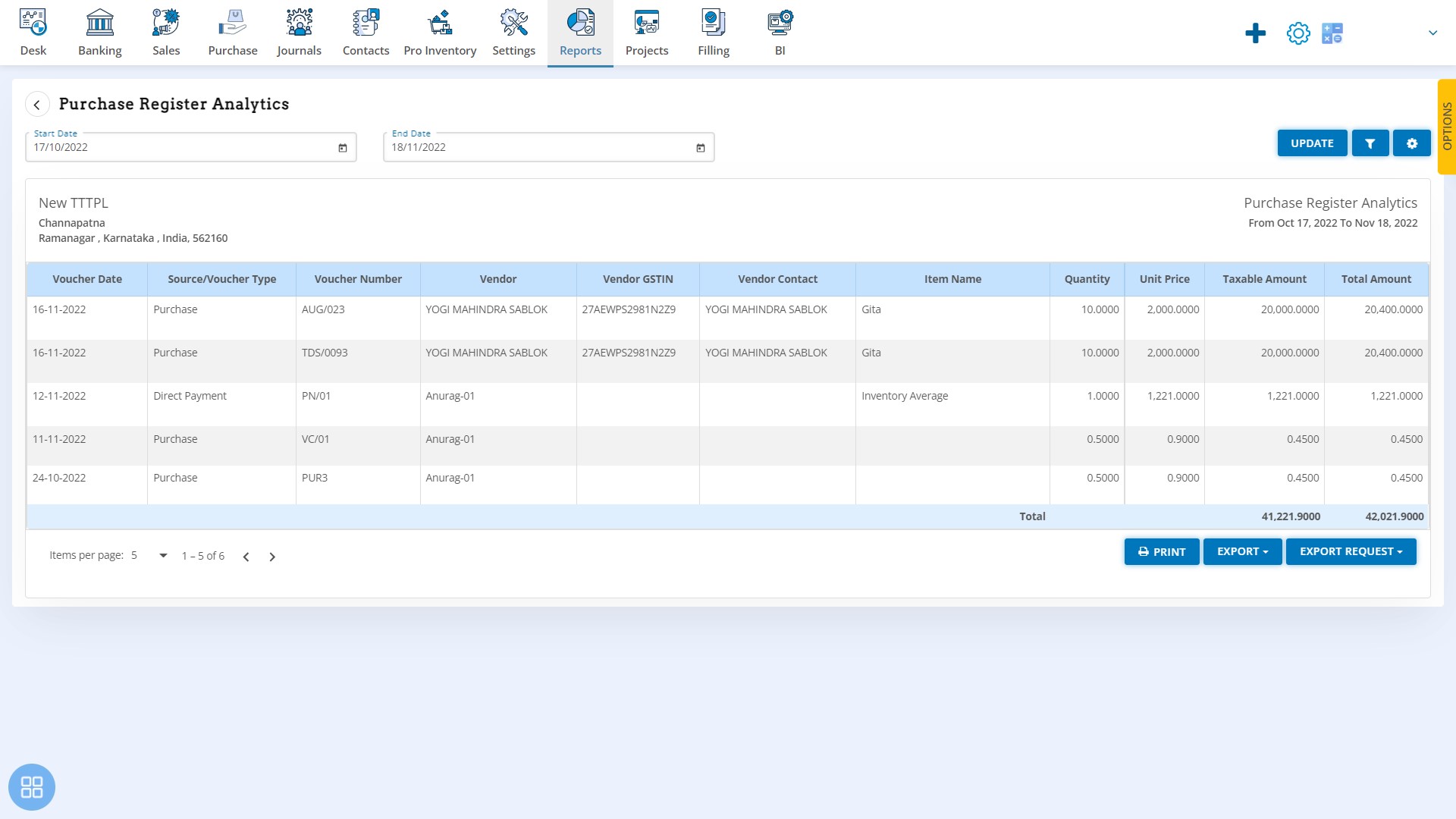The image size is (1456, 819).
Task: Open the calculator icon in header
Action: [1332, 33]
